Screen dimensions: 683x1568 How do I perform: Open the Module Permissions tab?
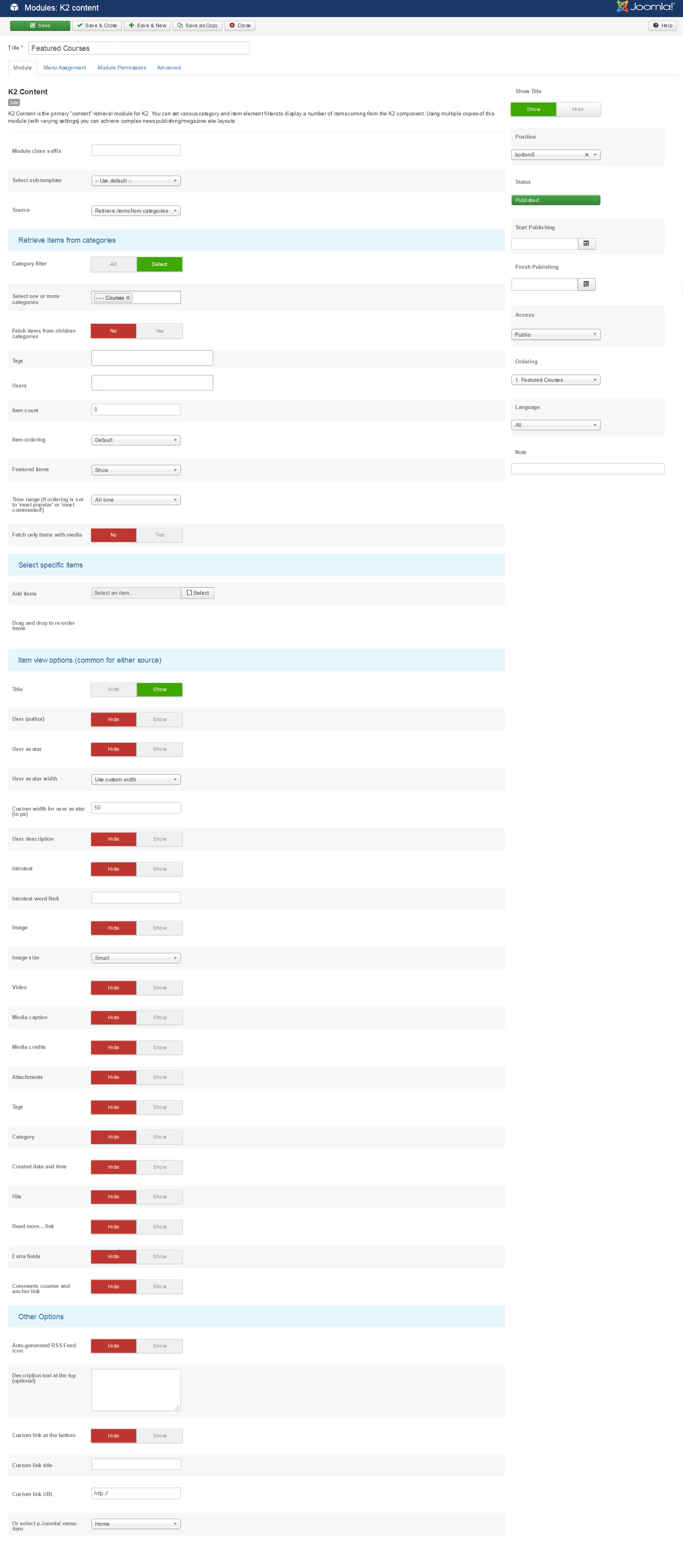tap(121, 67)
